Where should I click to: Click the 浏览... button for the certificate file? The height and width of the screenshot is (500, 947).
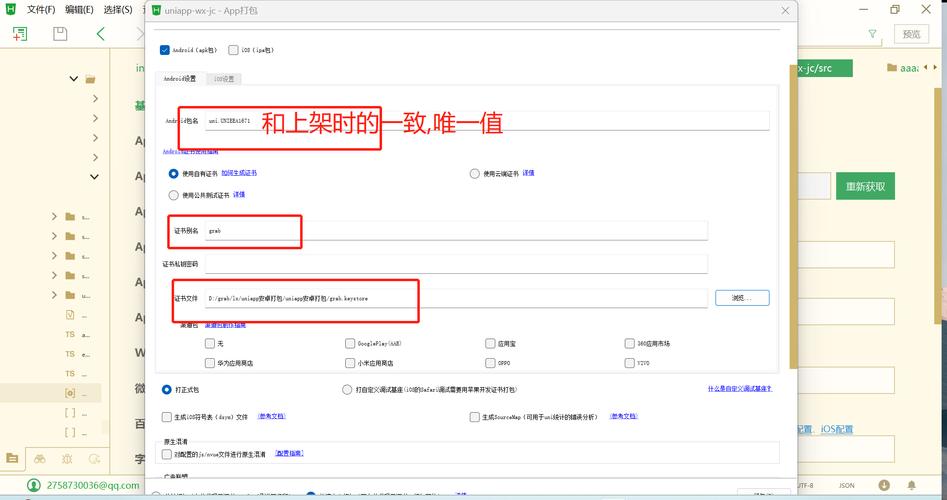pyautogui.click(x=741, y=298)
